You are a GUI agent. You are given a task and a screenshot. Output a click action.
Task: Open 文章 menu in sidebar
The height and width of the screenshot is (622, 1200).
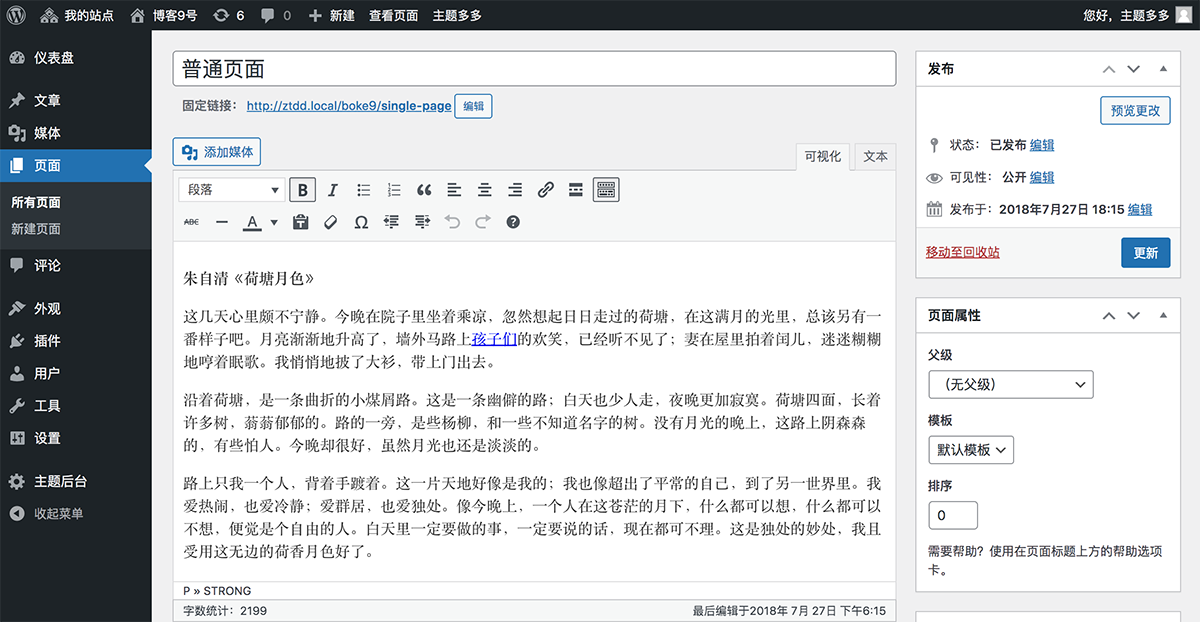(76, 100)
